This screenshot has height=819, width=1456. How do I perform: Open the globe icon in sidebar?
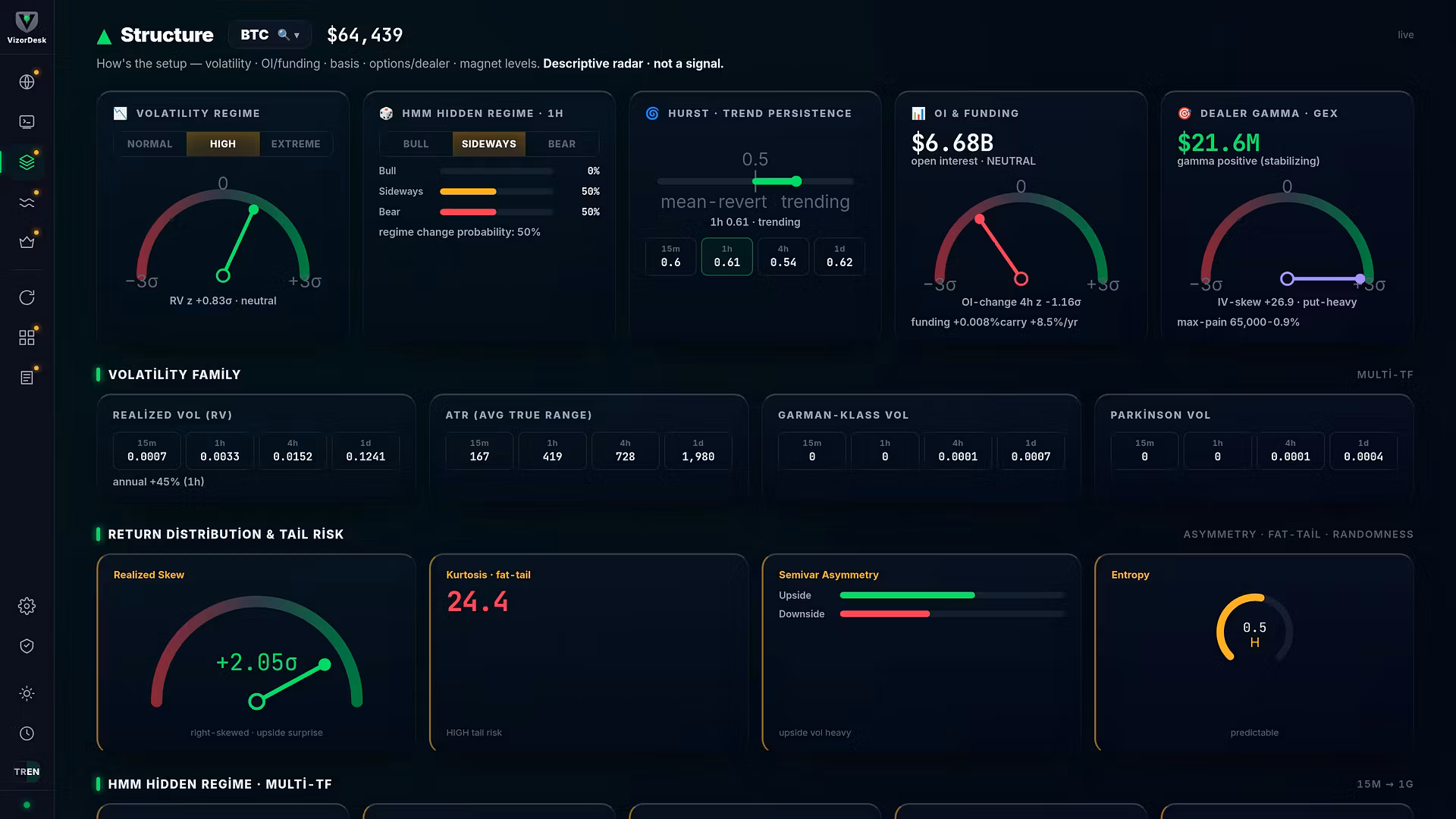coord(27,82)
